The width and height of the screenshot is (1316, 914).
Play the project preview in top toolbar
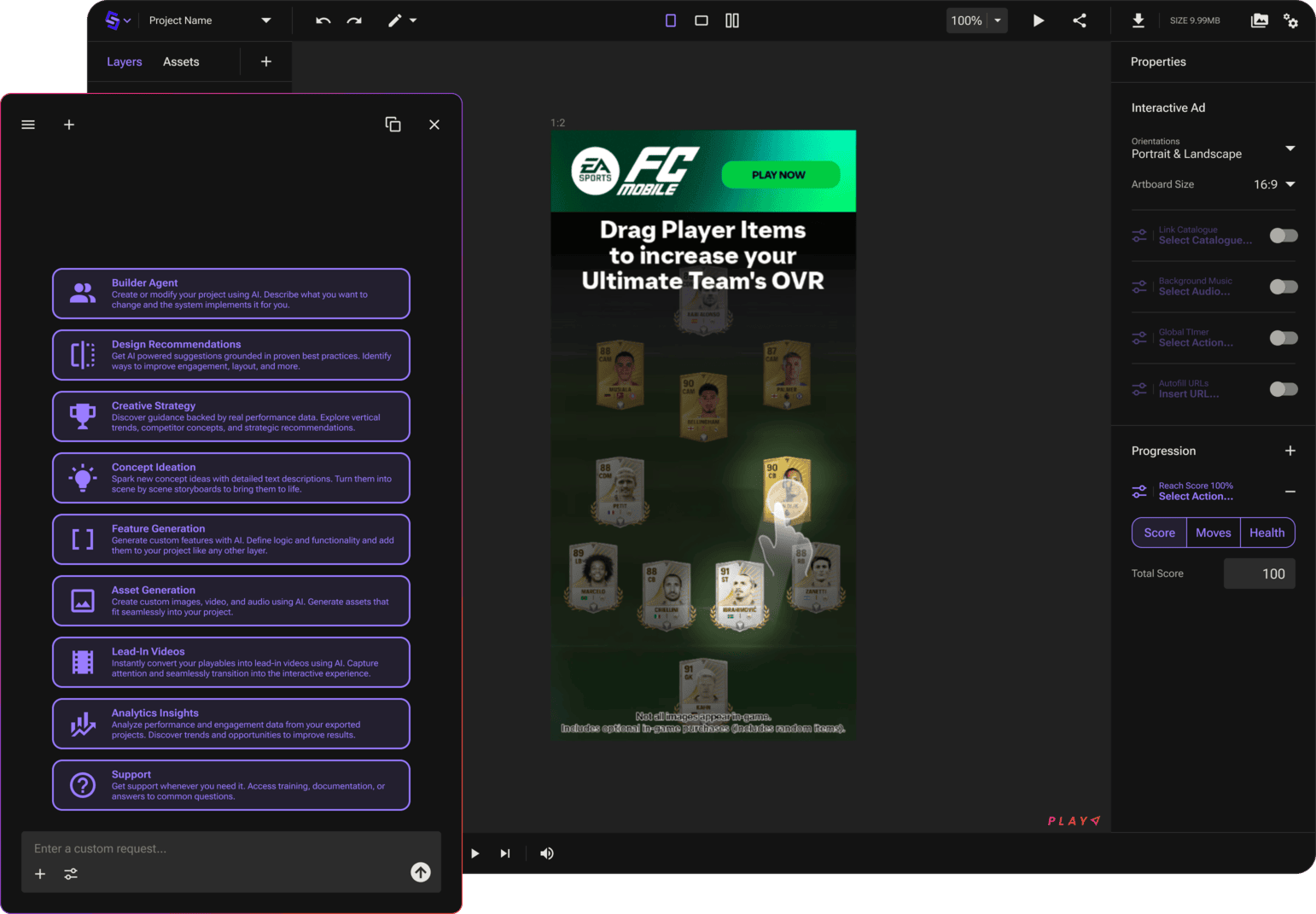pyautogui.click(x=1039, y=20)
